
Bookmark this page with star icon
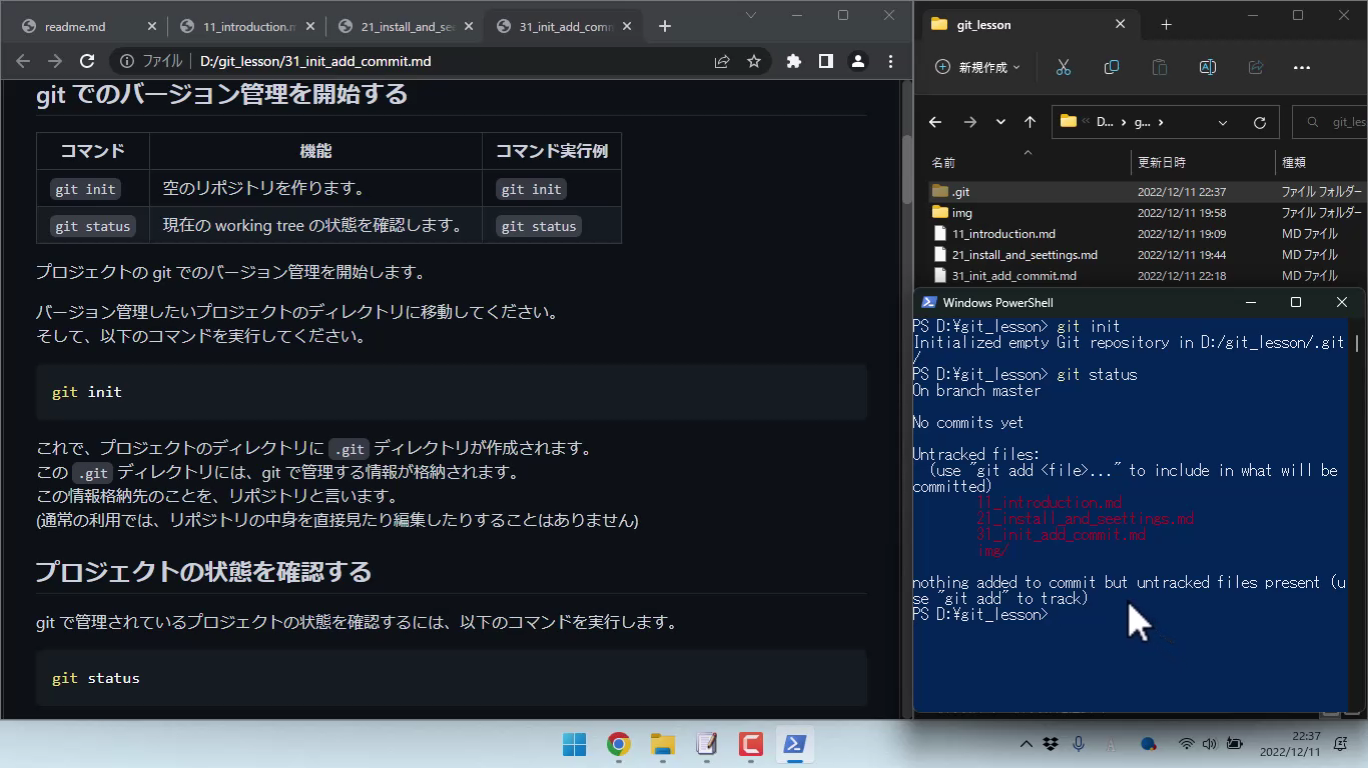pyautogui.click(x=754, y=61)
